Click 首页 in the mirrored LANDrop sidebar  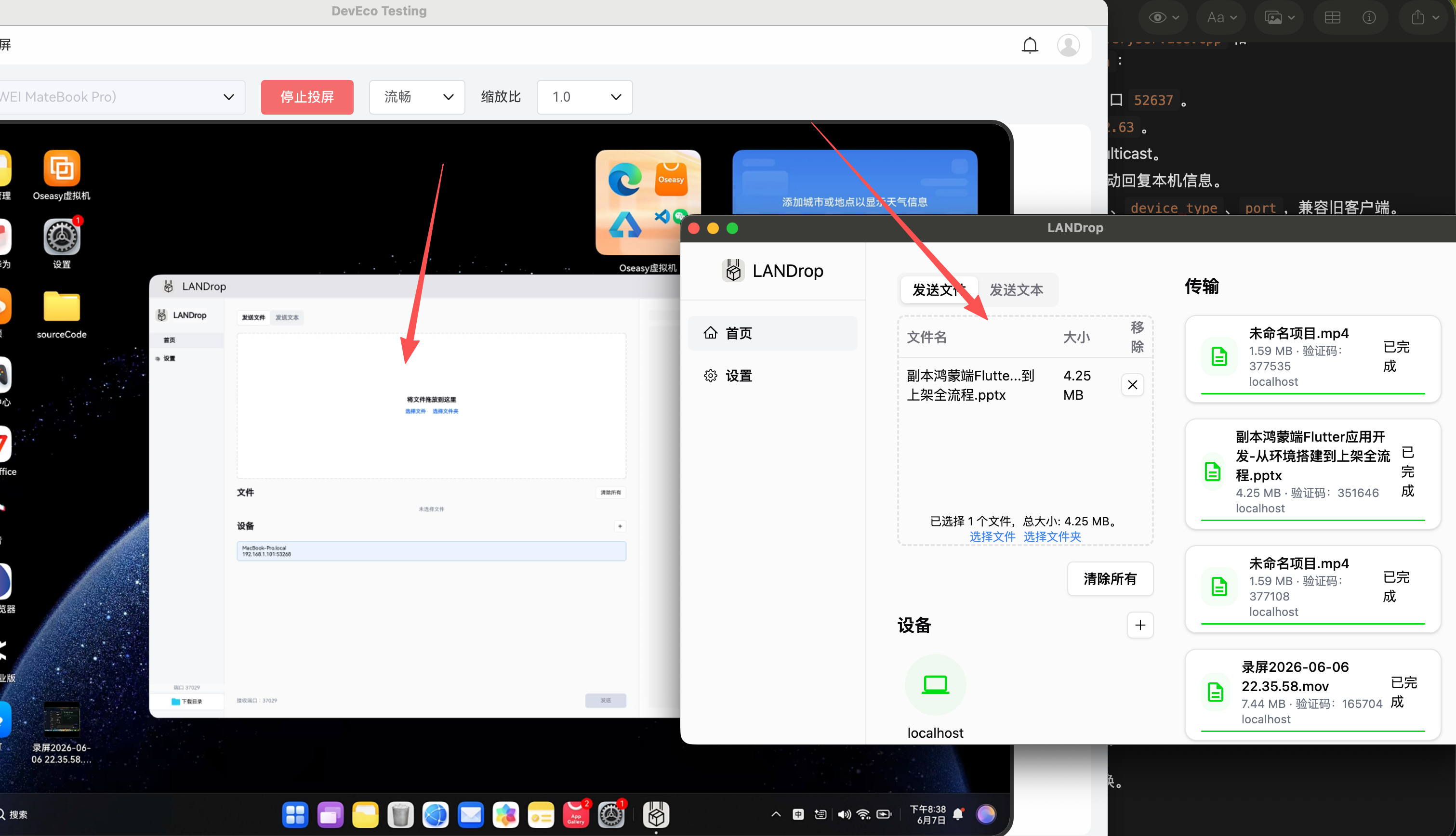(x=186, y=340)
